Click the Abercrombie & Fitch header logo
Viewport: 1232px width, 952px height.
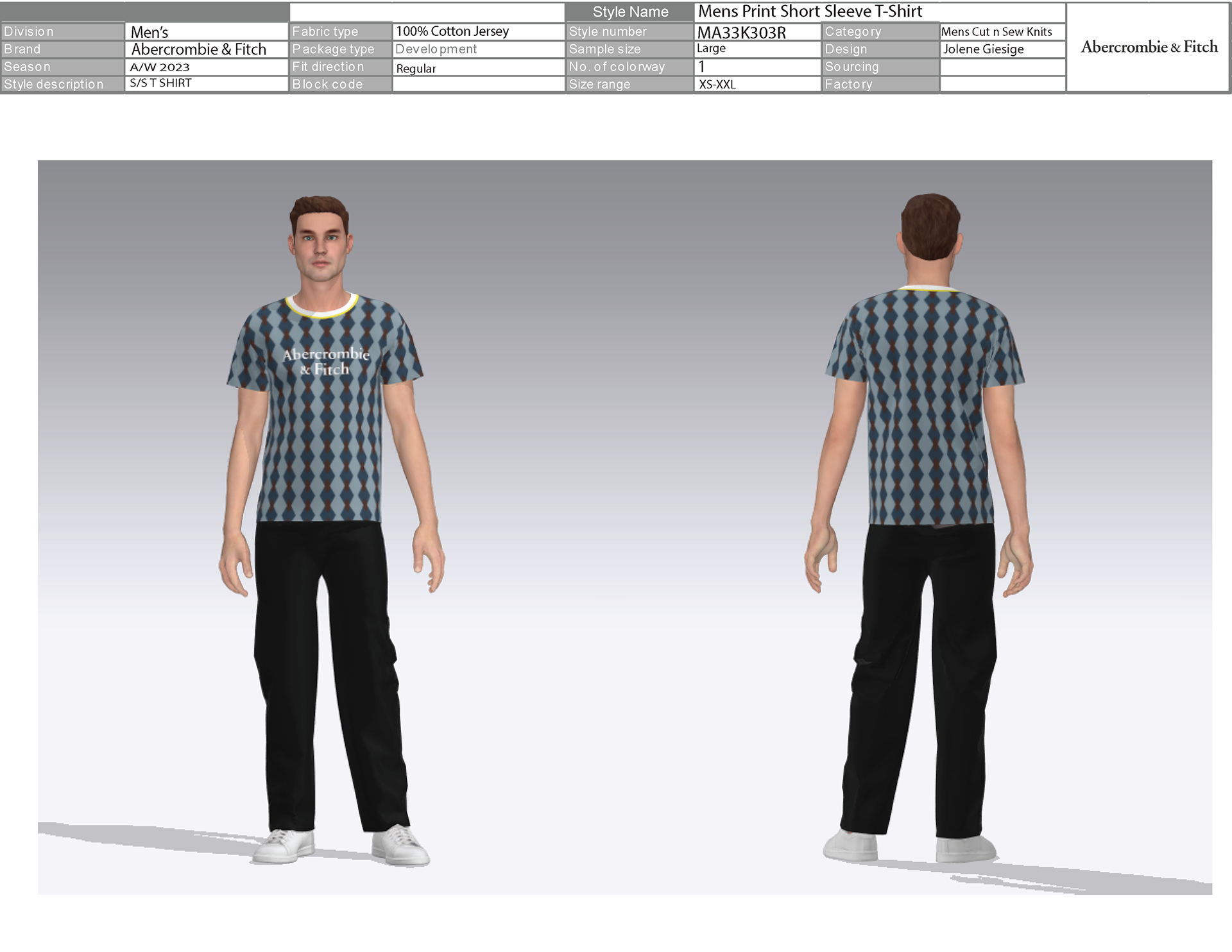[1149, 47]
